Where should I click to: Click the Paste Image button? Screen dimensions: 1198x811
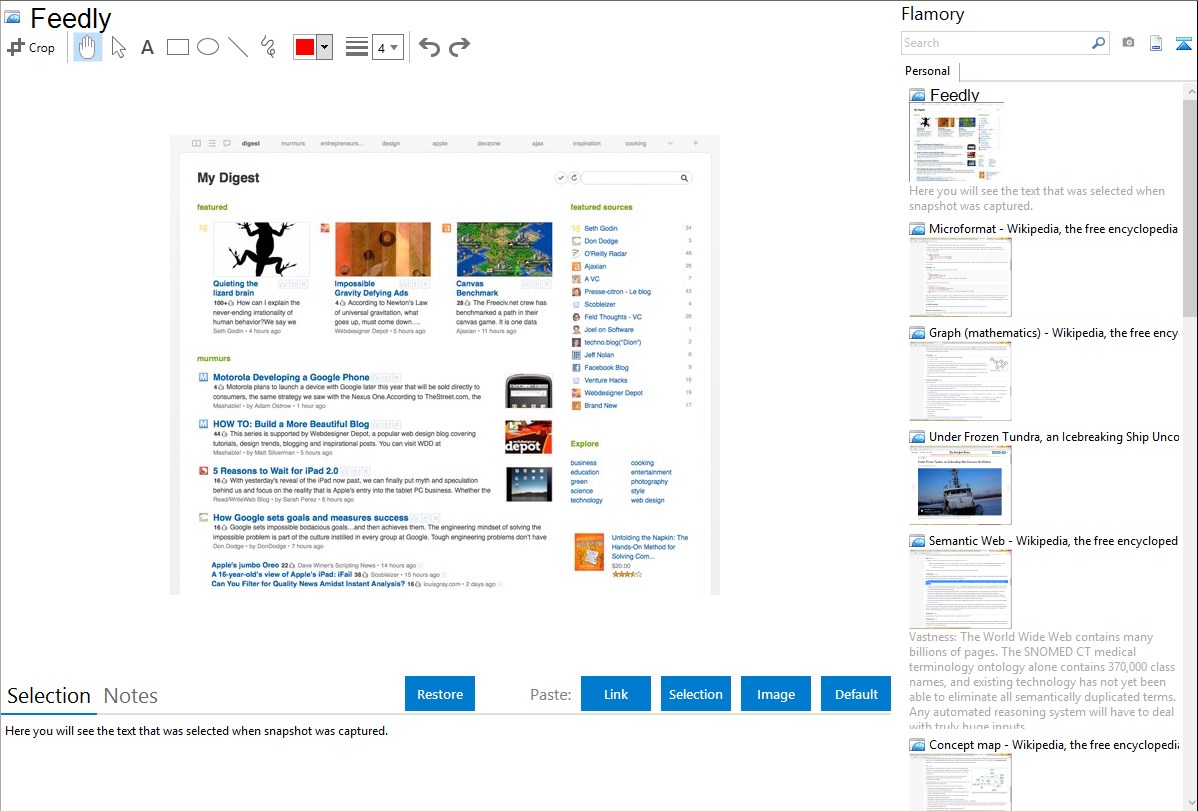tap(775, 694)
